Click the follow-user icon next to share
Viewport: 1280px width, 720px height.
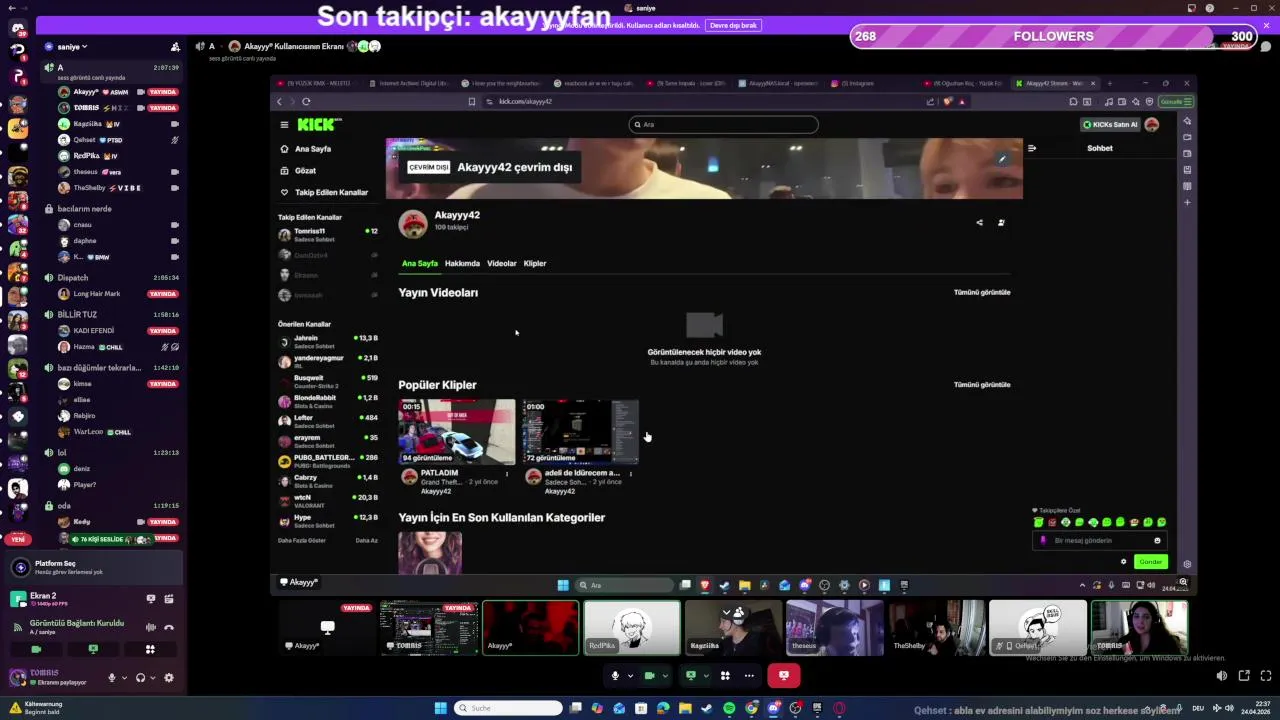[x=1001, y=223]
